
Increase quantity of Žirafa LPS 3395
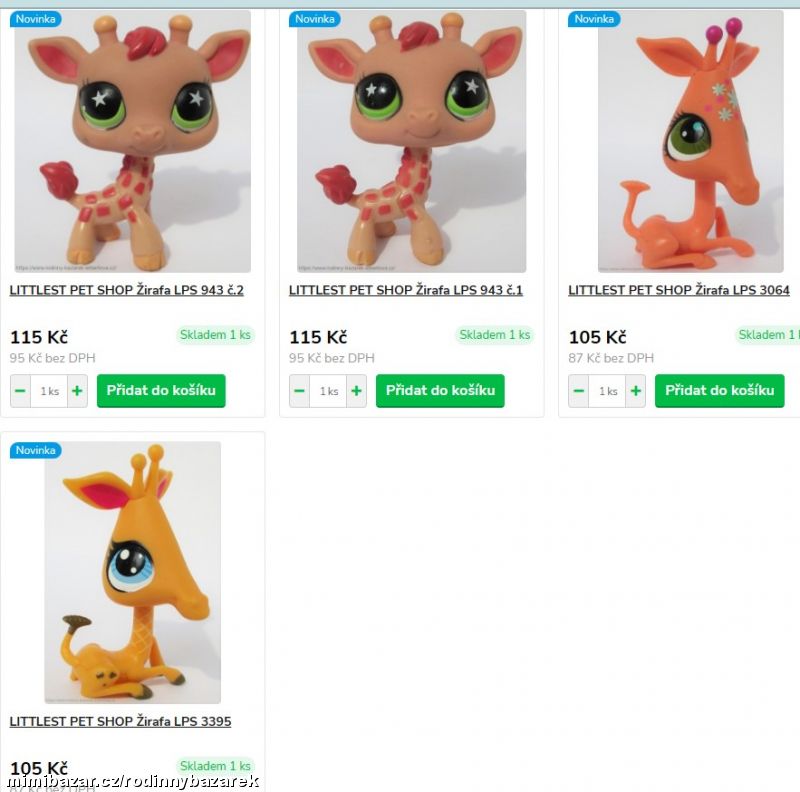77,788
